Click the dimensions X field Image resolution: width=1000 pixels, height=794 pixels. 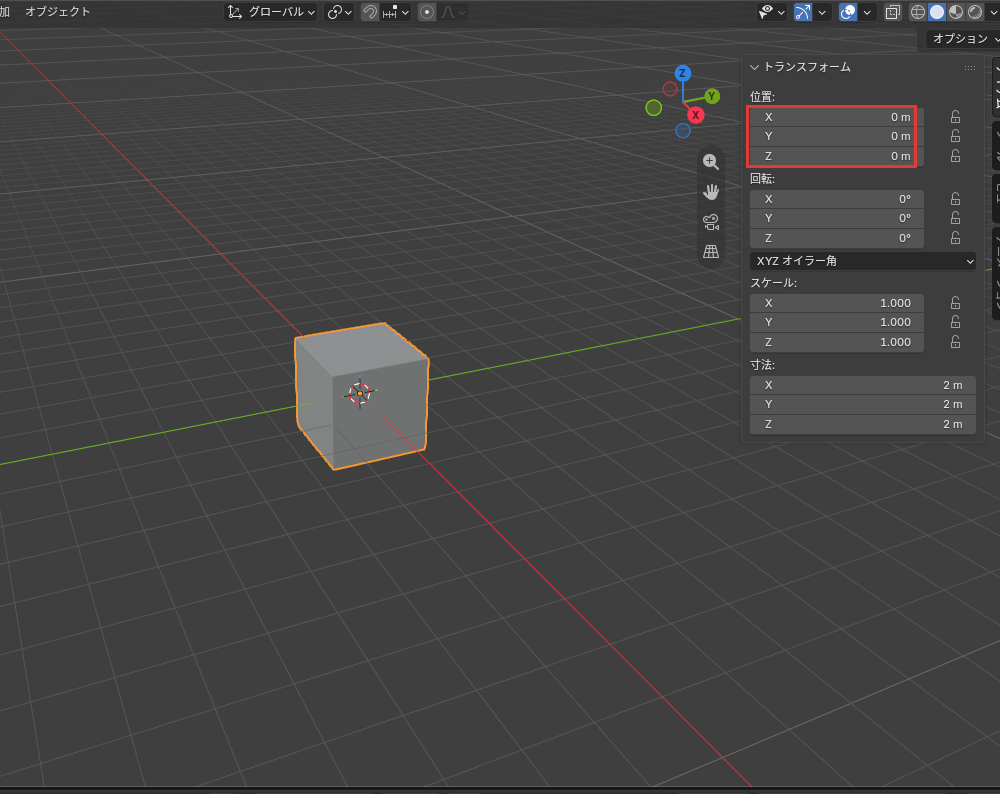862,385
